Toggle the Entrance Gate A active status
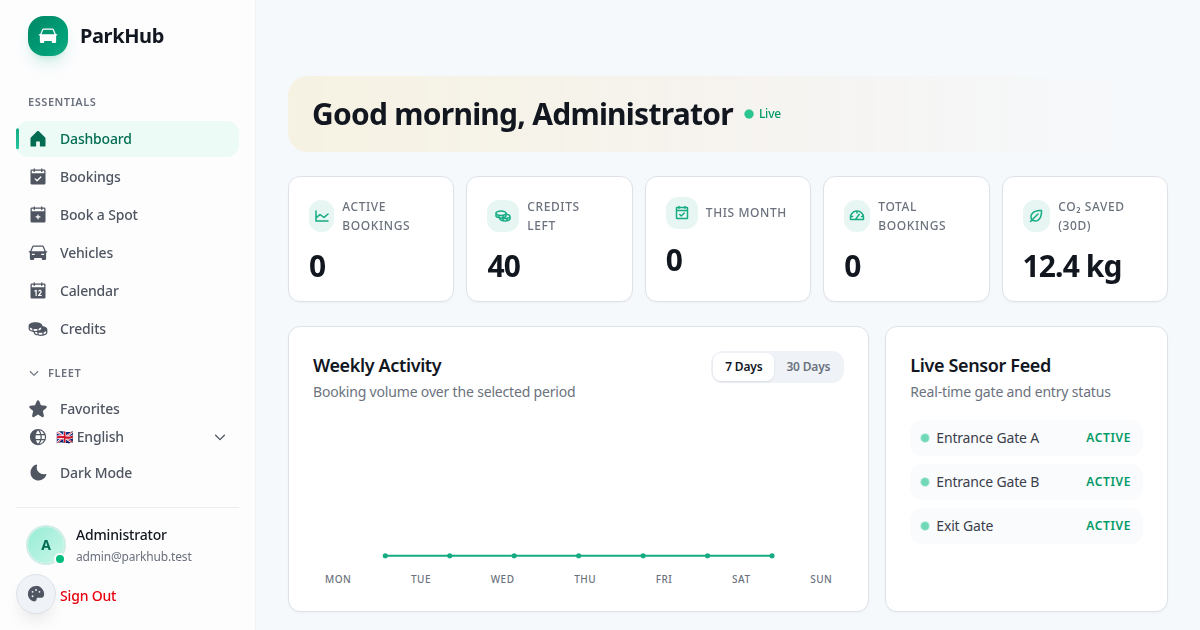Viewport: 1200px width, 630px height. pos(1108,437)
